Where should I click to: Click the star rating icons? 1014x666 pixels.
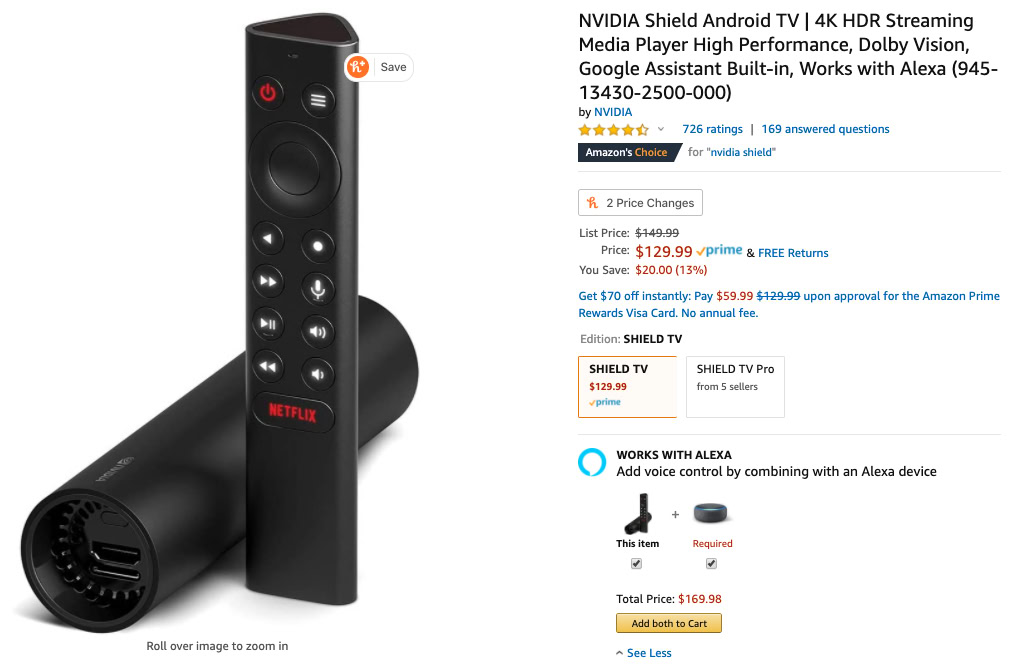coord(613,129)
